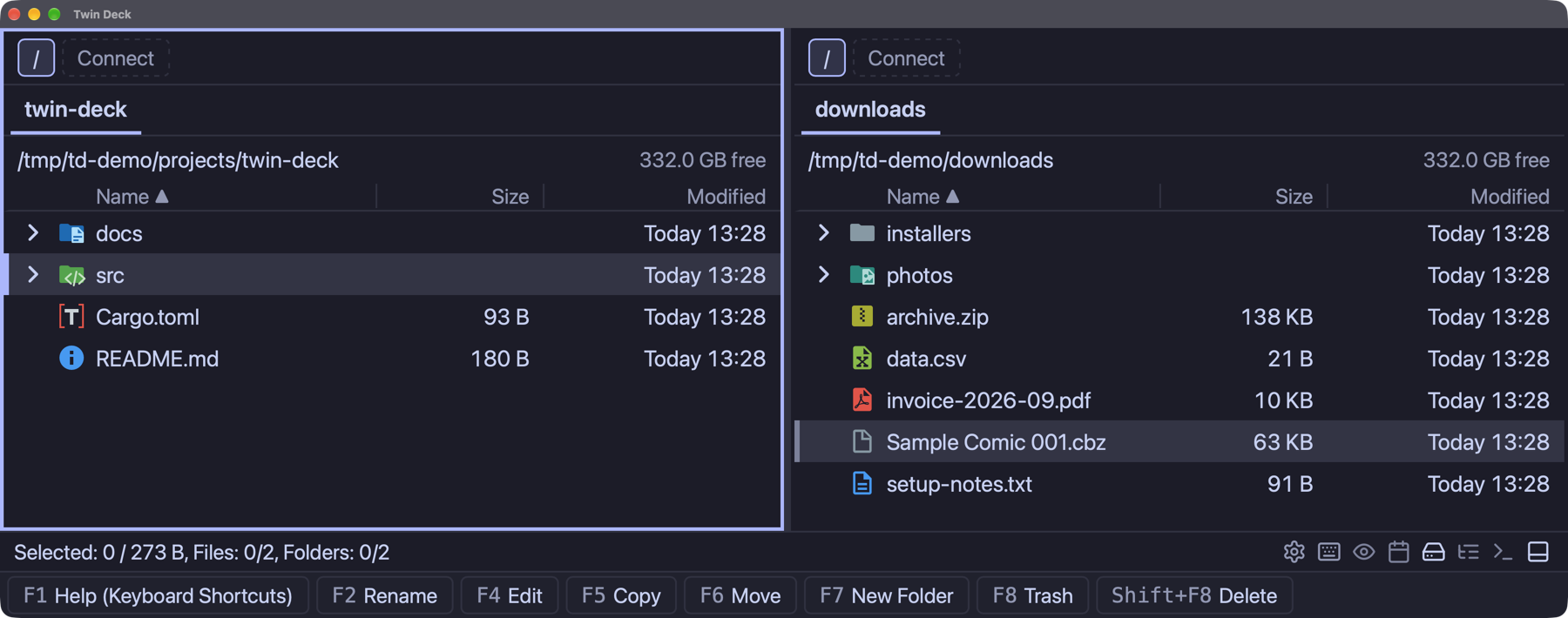
Task: Sort right pane by Size column
Action: 1294,197
